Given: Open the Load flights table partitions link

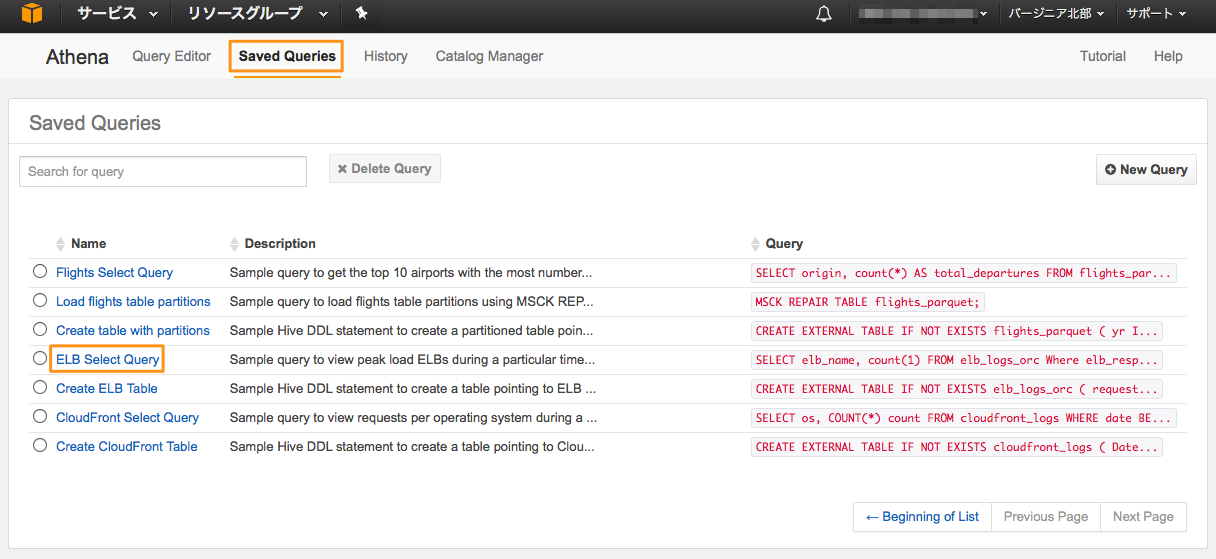Looking at the screenshot, I should [133, 301].
